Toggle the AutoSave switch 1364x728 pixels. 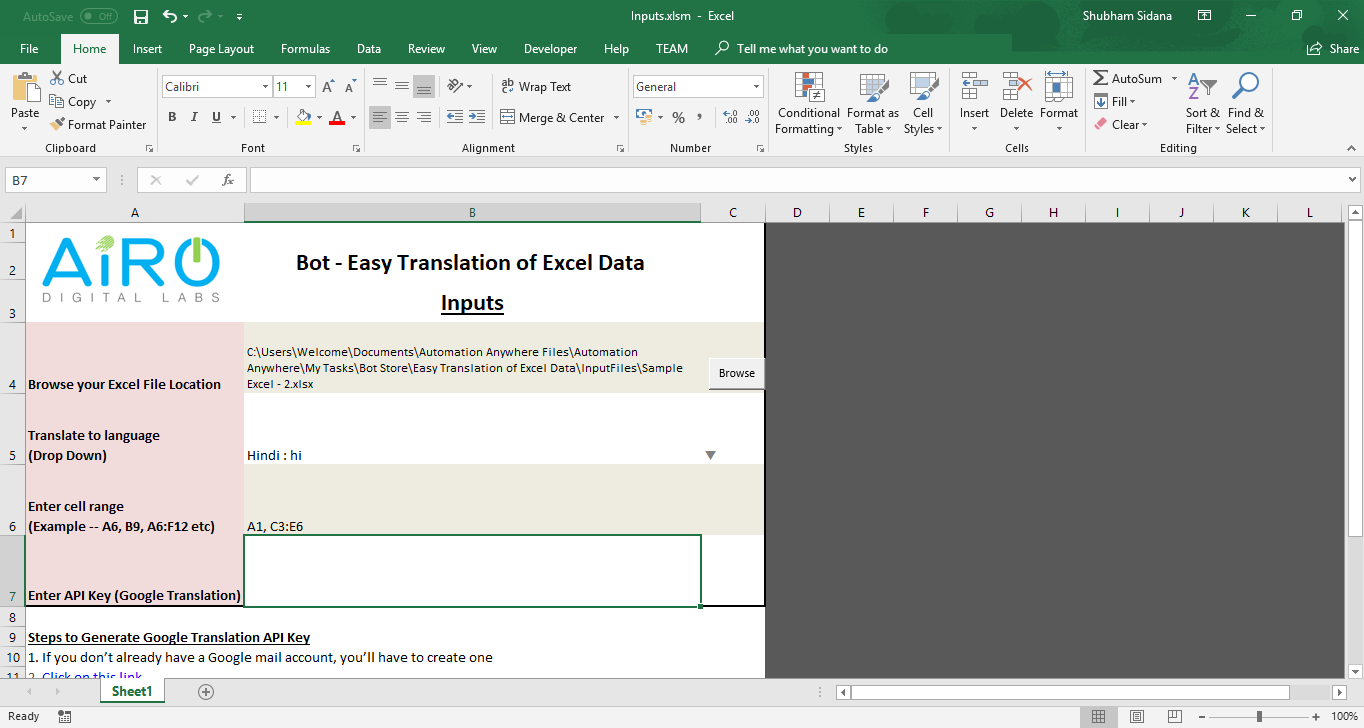click(98, 17)
